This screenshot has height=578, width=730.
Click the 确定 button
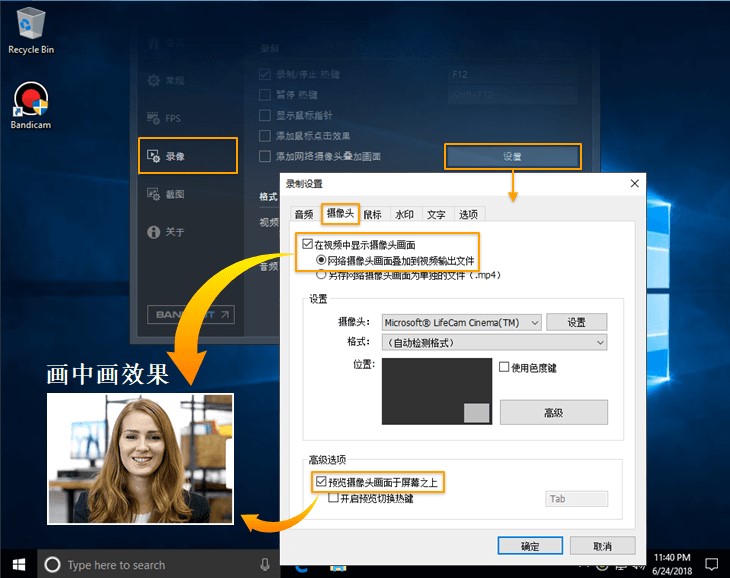(x=530, y=546)
